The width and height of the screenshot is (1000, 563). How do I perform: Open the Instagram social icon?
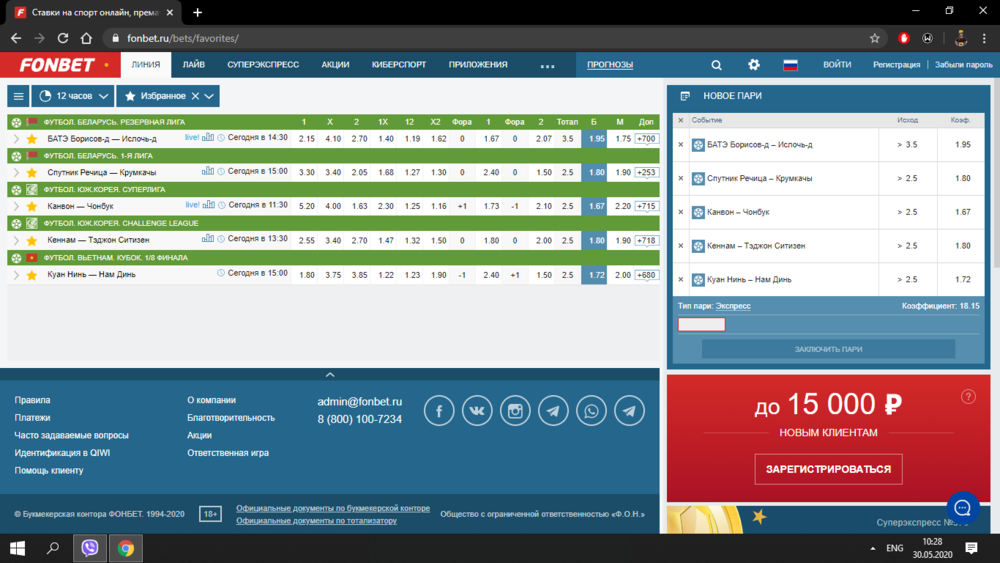(515, 411)
